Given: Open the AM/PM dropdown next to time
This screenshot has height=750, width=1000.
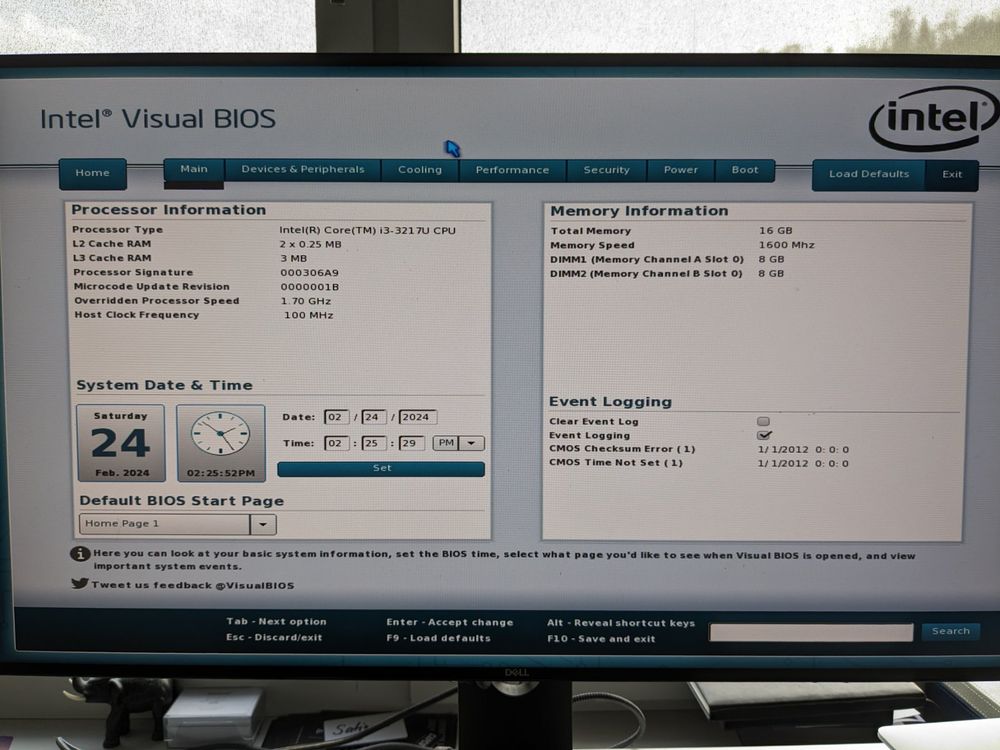Looking at the screenshot, I should pyautogui.click(x=470, y=443).
